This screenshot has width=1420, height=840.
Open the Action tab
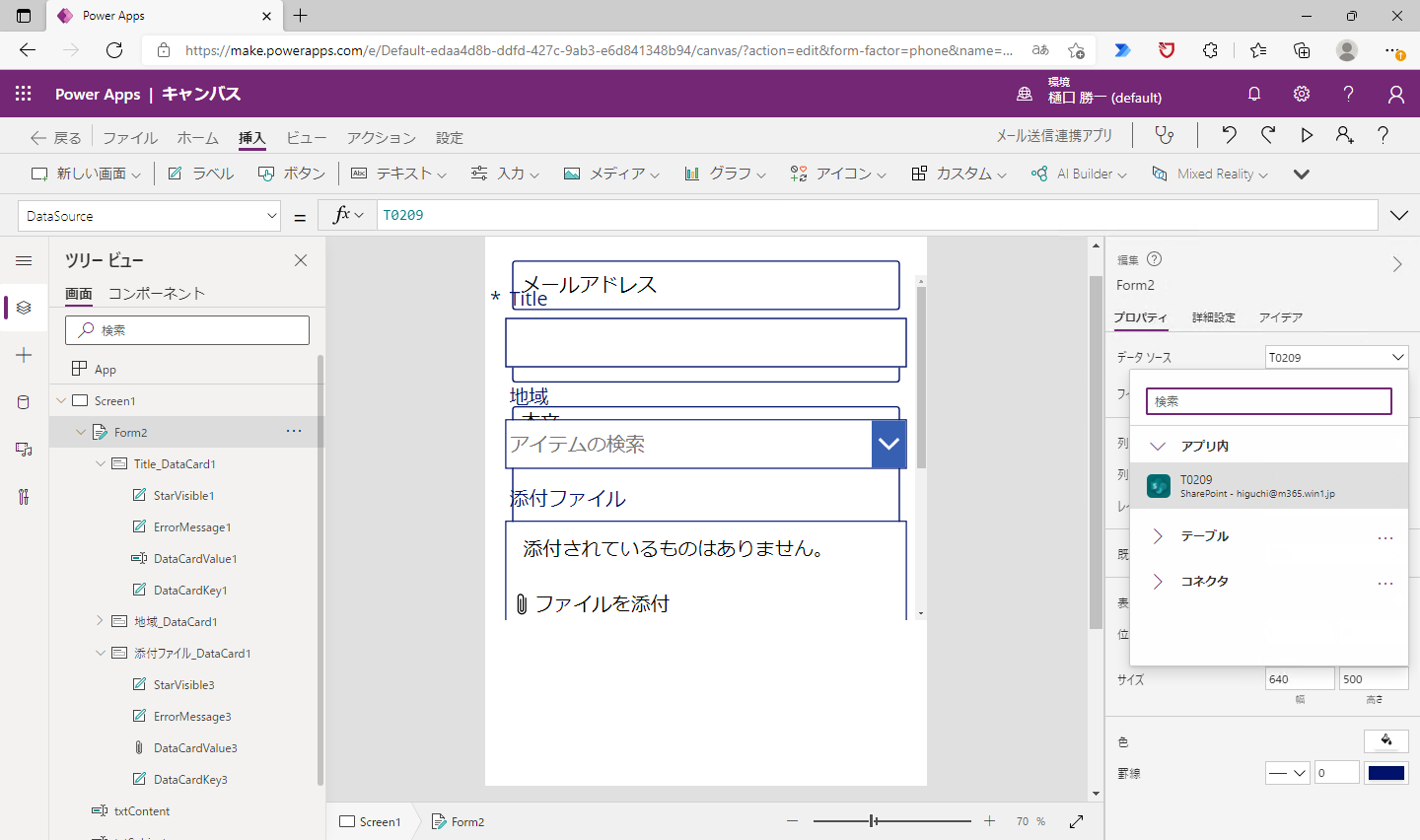click(x=381, y=138)
